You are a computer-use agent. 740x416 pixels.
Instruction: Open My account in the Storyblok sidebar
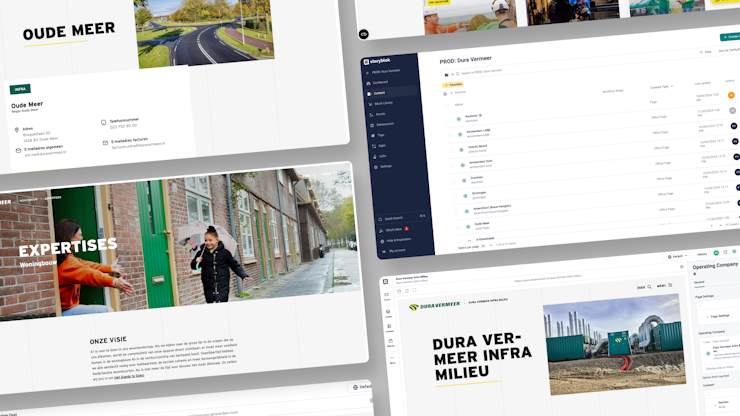[394, 251]
